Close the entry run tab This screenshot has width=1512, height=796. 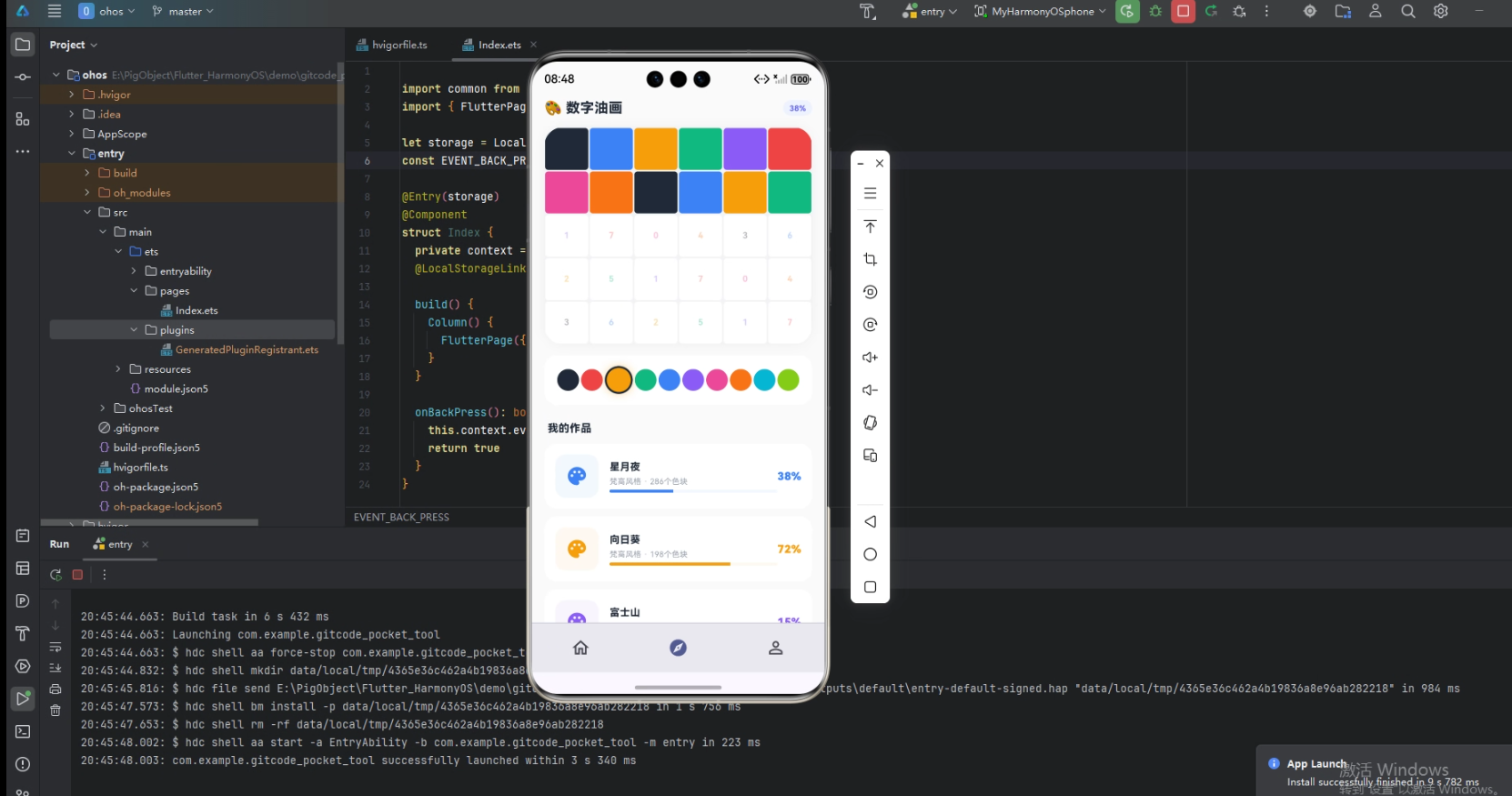(146, 544)
